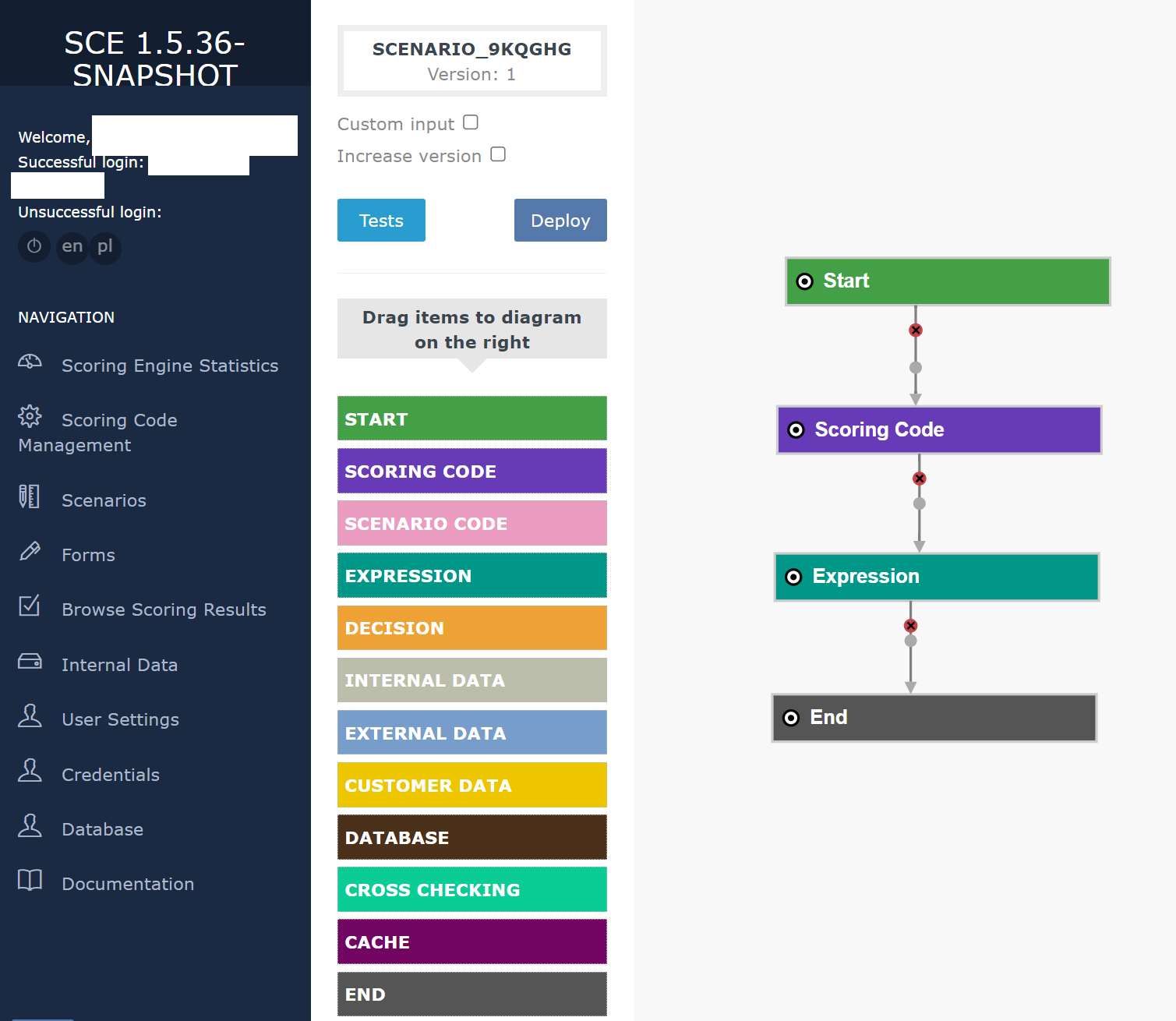
Task: Click the Scoring Code Management gear icon
Action: click(x=30, y=416)
